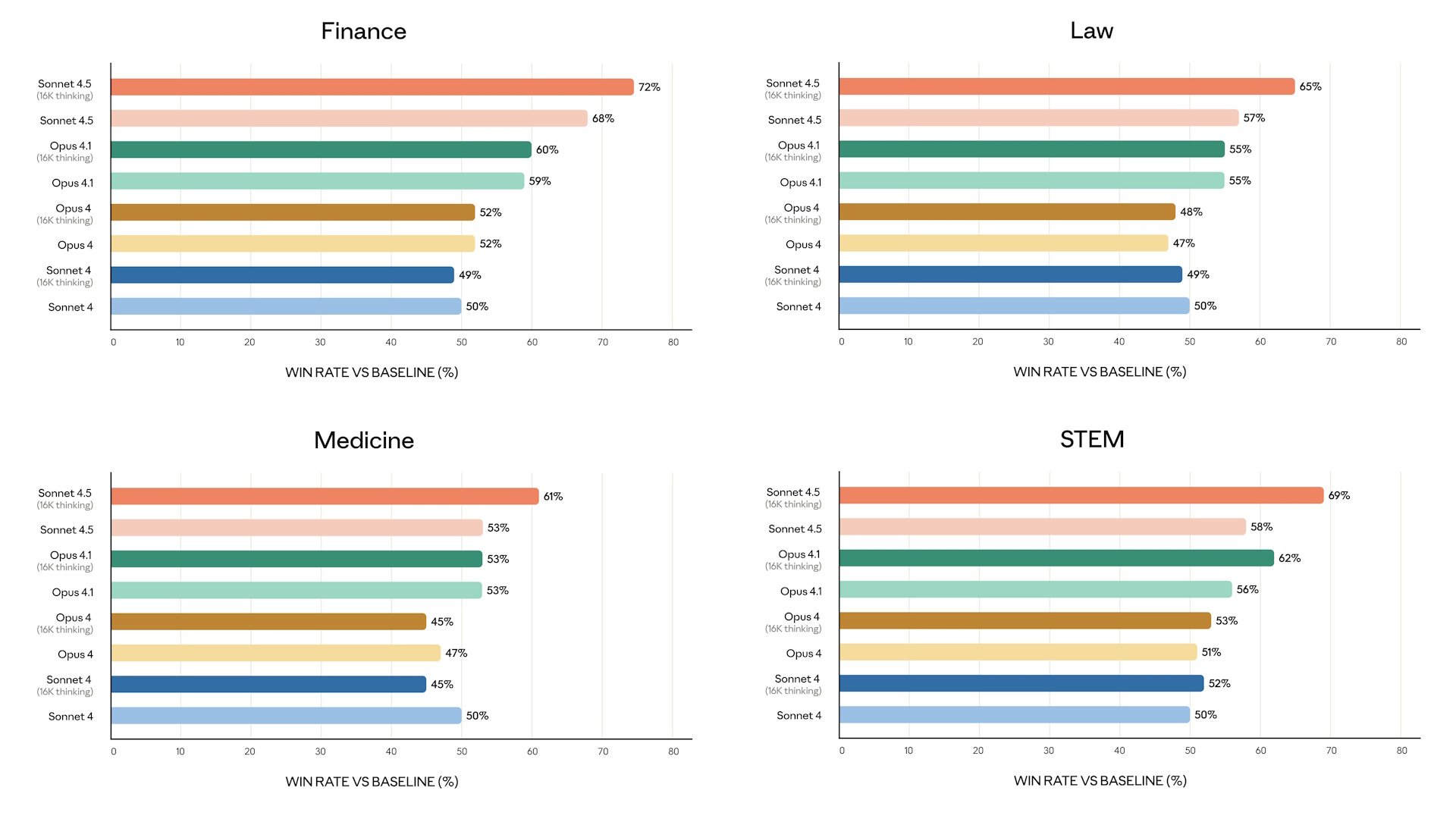
Task: Click the Finance chart's x-axis title
Action: [372, 372]
